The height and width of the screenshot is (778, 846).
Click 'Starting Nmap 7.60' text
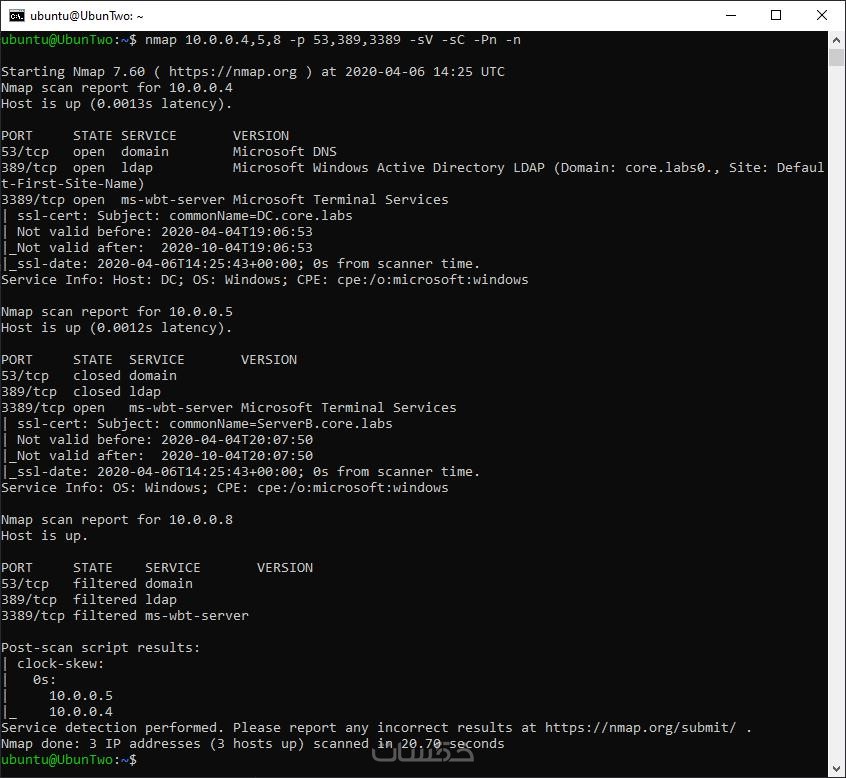(x=73, y=72)
